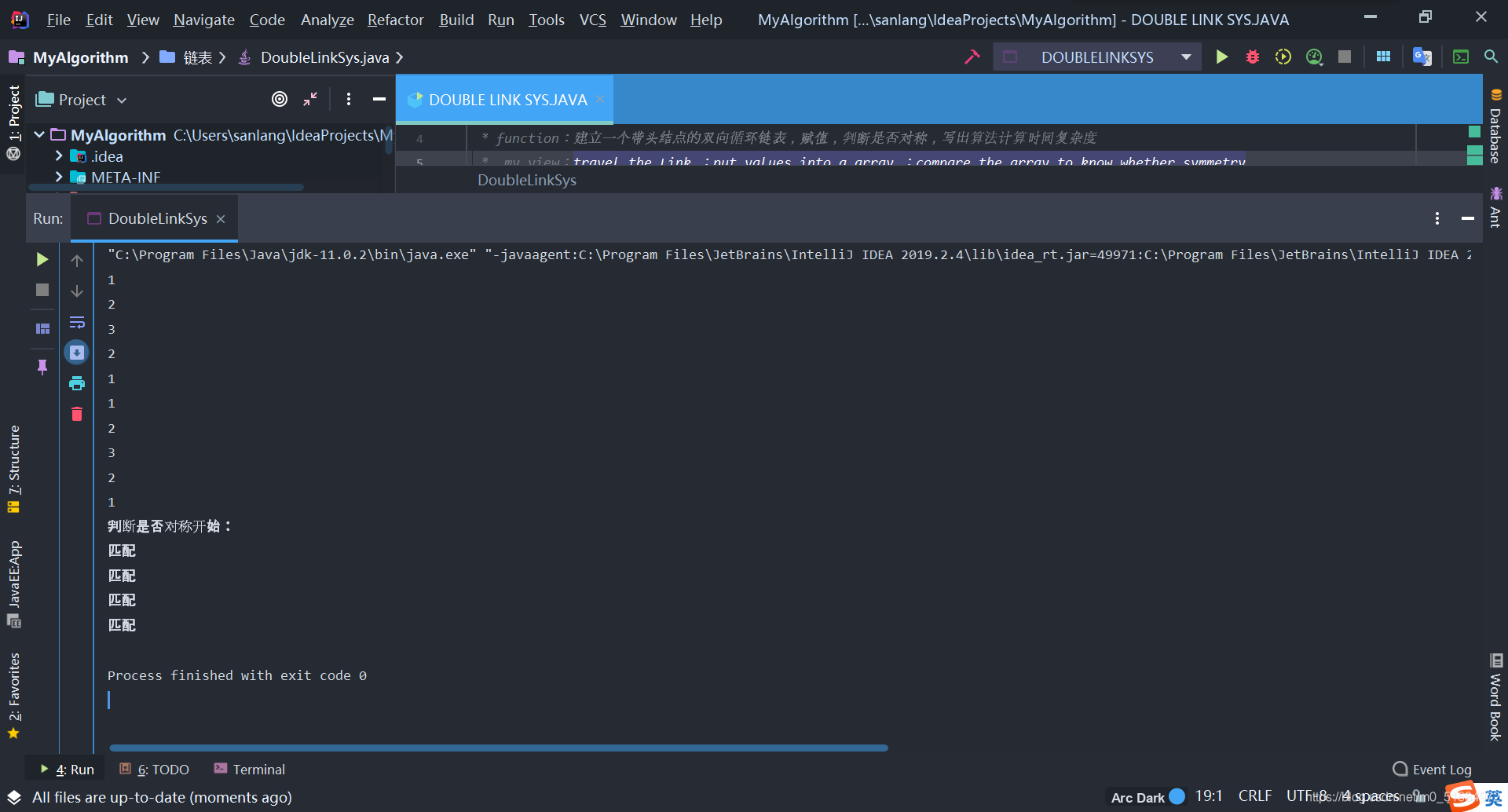This screenshot has width=1508, height=812.
Task: Click the Project panel horizontal scrollbar
Action: pyautogui.click(x=166, y=188)
